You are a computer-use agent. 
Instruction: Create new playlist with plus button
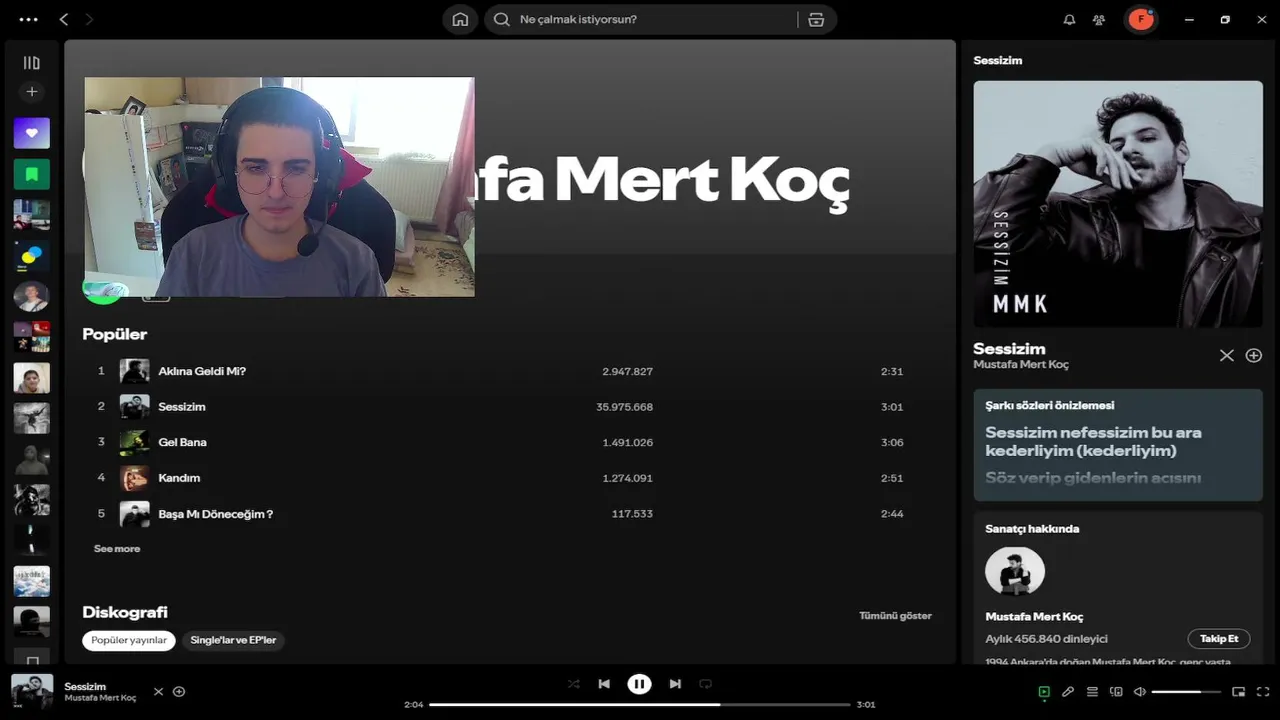tap(31, 92)
